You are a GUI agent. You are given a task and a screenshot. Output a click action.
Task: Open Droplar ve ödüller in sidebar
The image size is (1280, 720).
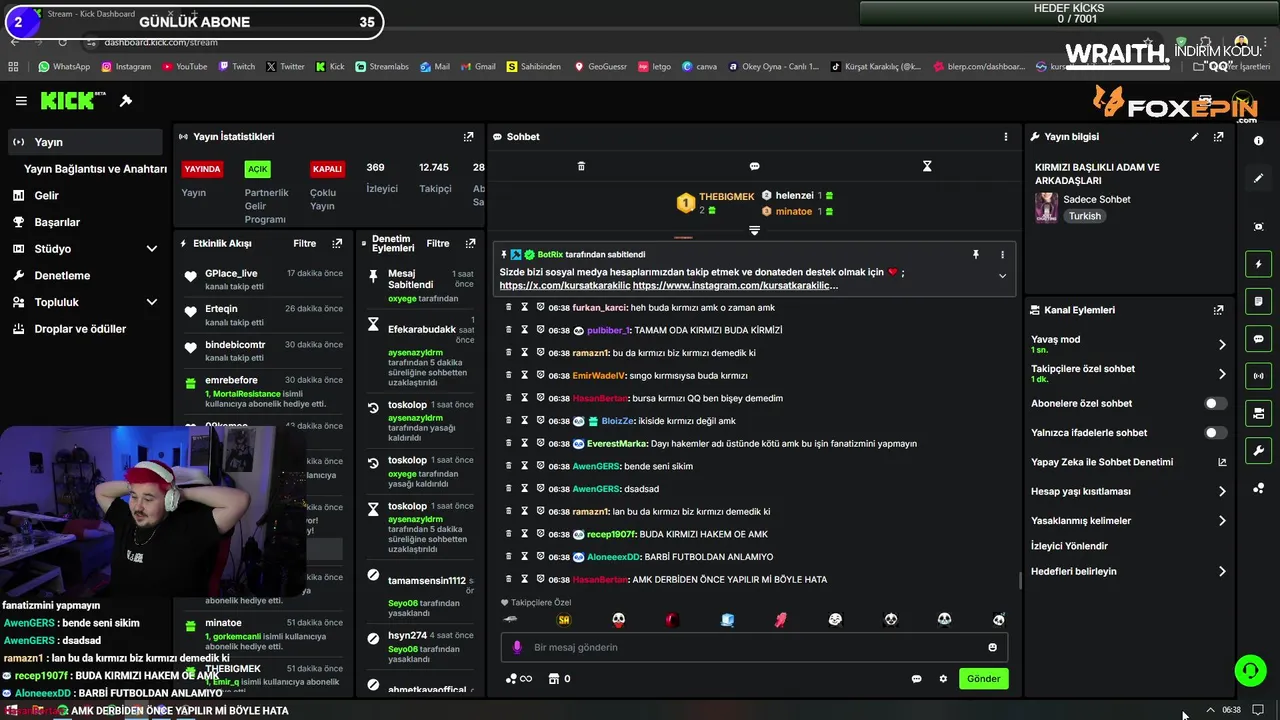(80, 329)
